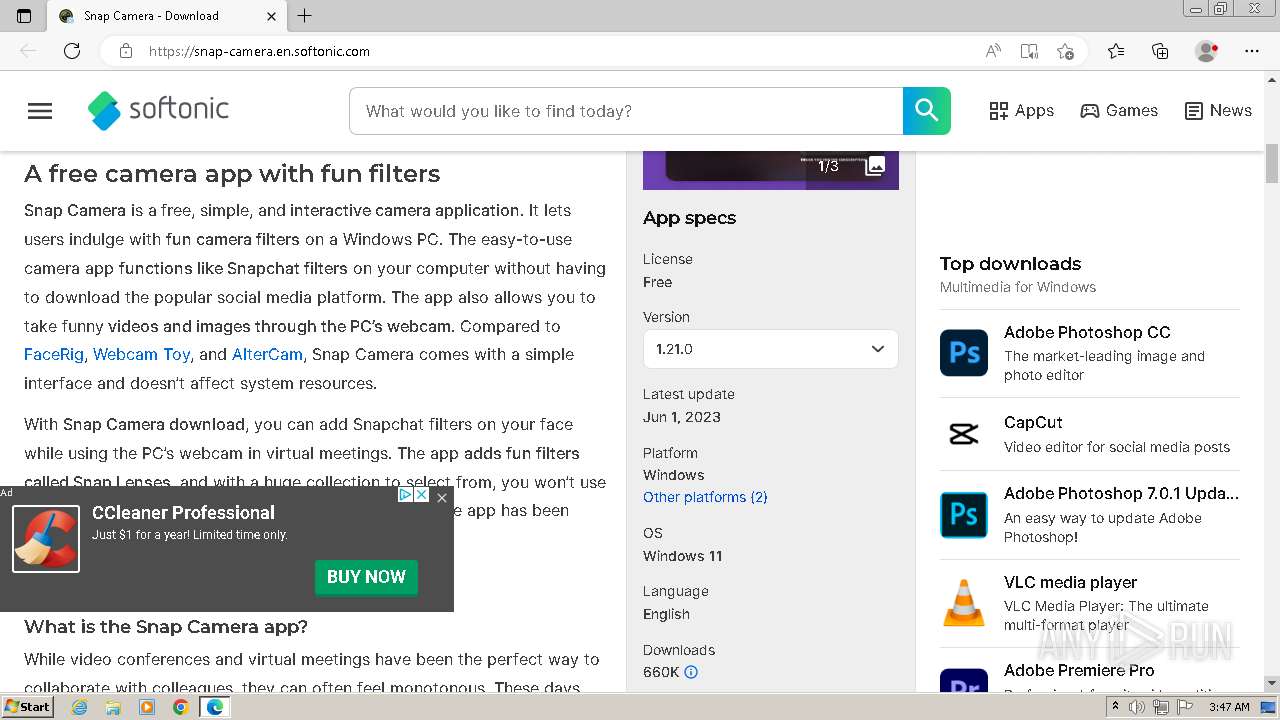The image size is (1280, 720).
Task: Click Adobe Photoshop 7.0.1 Update icon
Action: [964, 515]
